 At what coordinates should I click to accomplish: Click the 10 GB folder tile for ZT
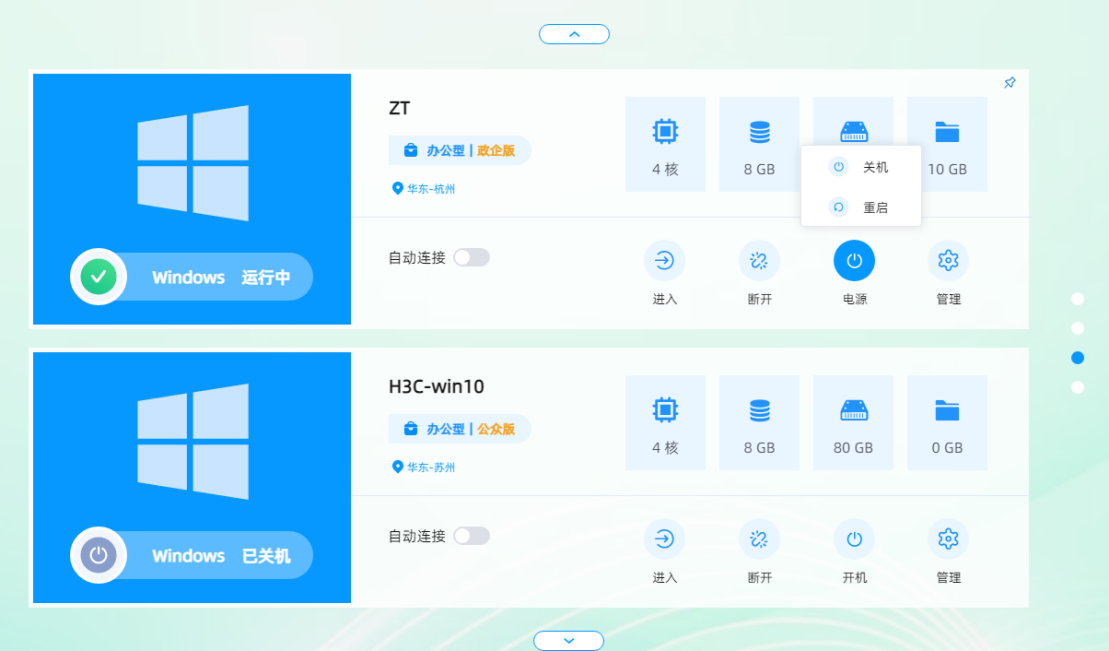(947, 144)
